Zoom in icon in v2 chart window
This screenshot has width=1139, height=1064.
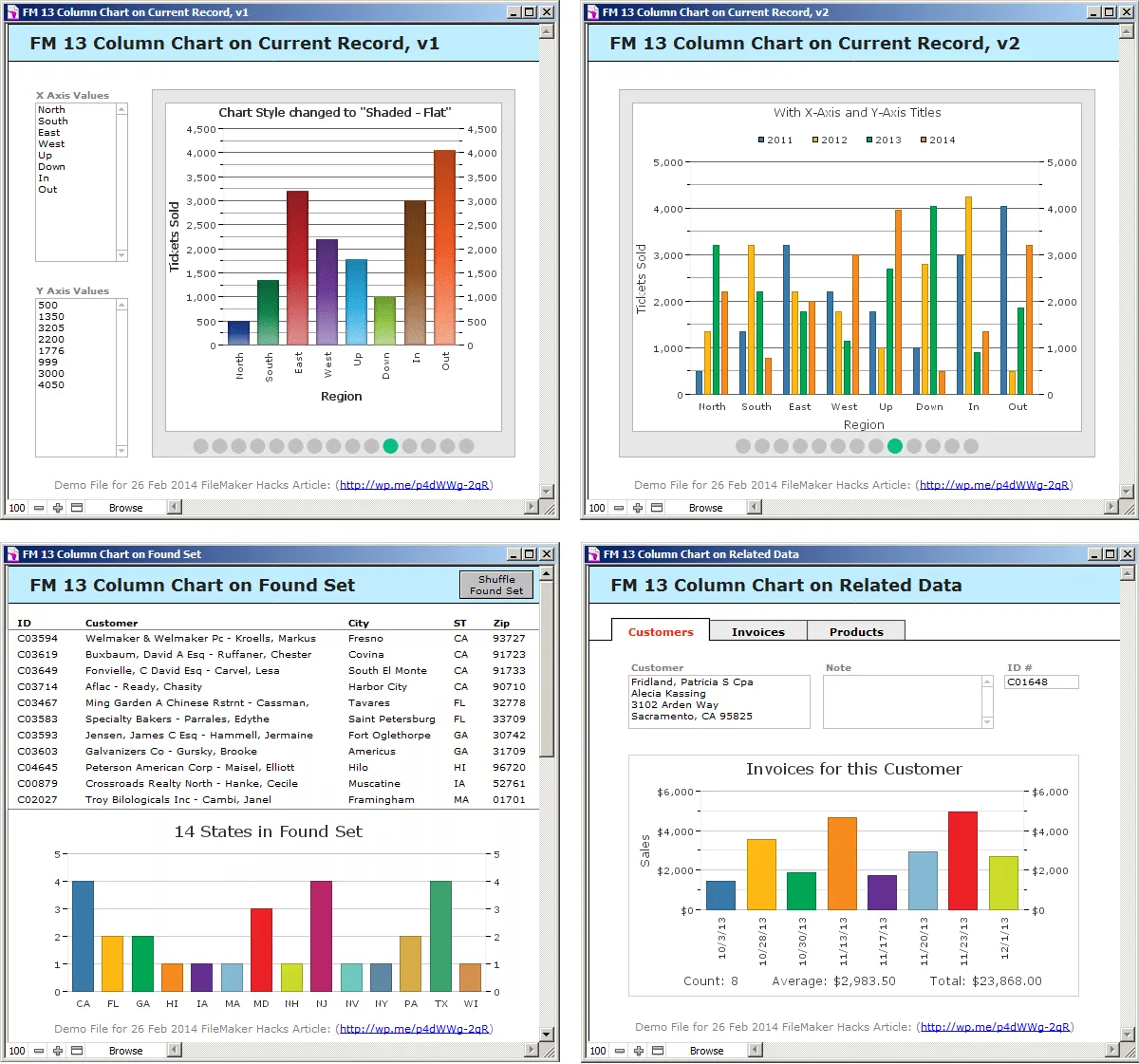[x=638, y=508]
